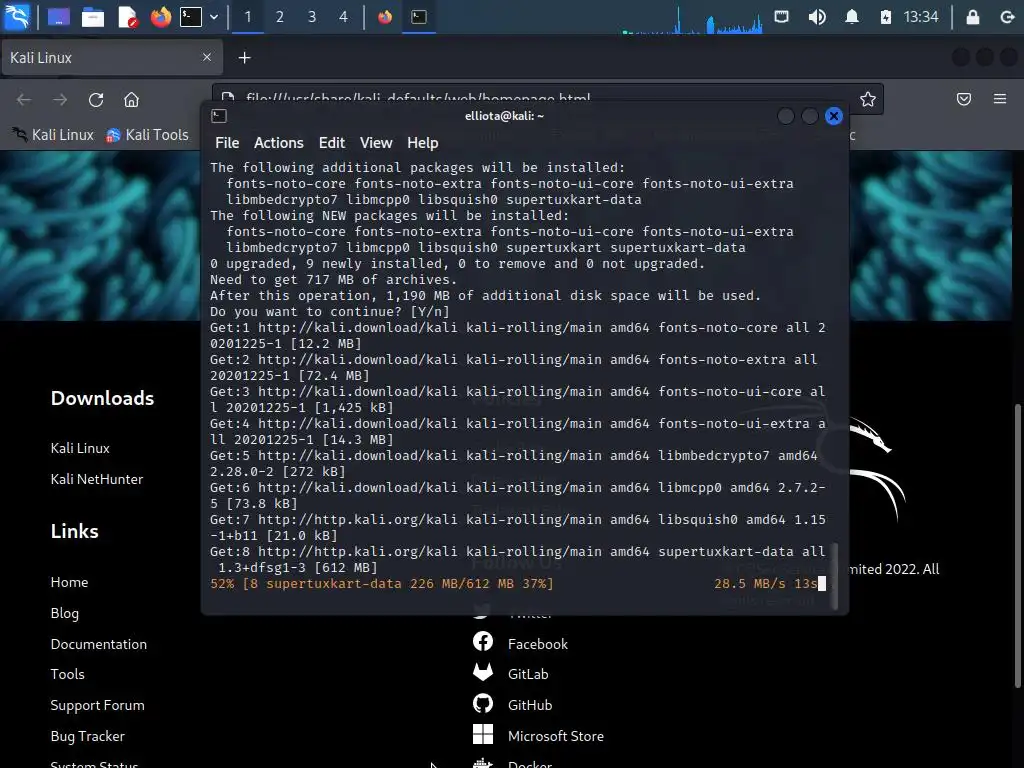Open the file manager from the panel
The image size is (1024, 768).
[93, 16]
